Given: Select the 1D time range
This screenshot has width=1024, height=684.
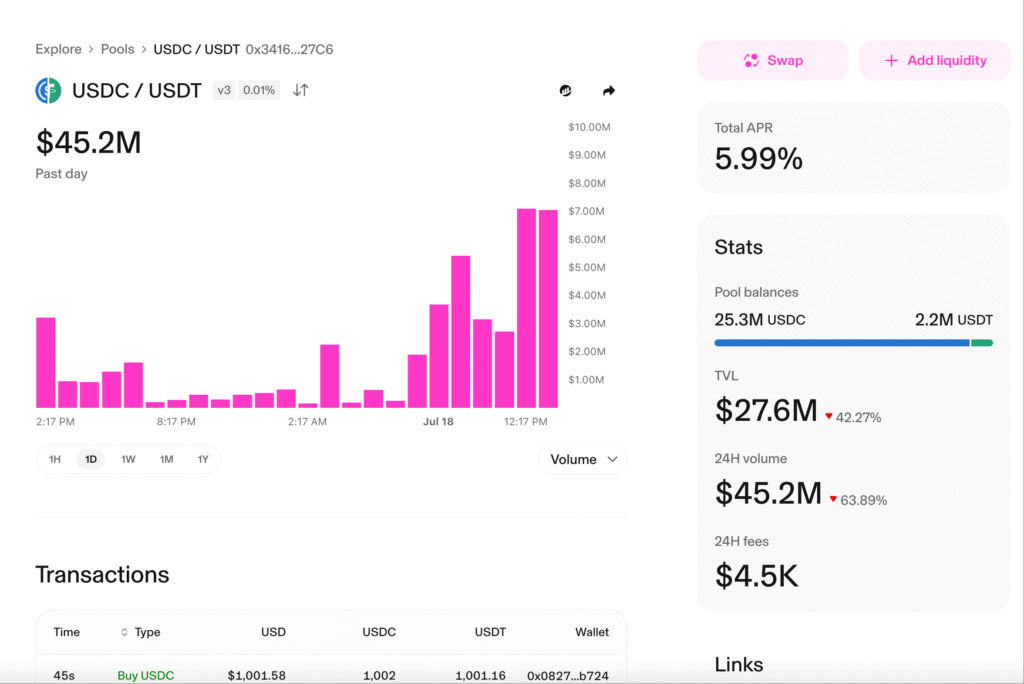Looking at the screenshot, I should coord(91,459).
